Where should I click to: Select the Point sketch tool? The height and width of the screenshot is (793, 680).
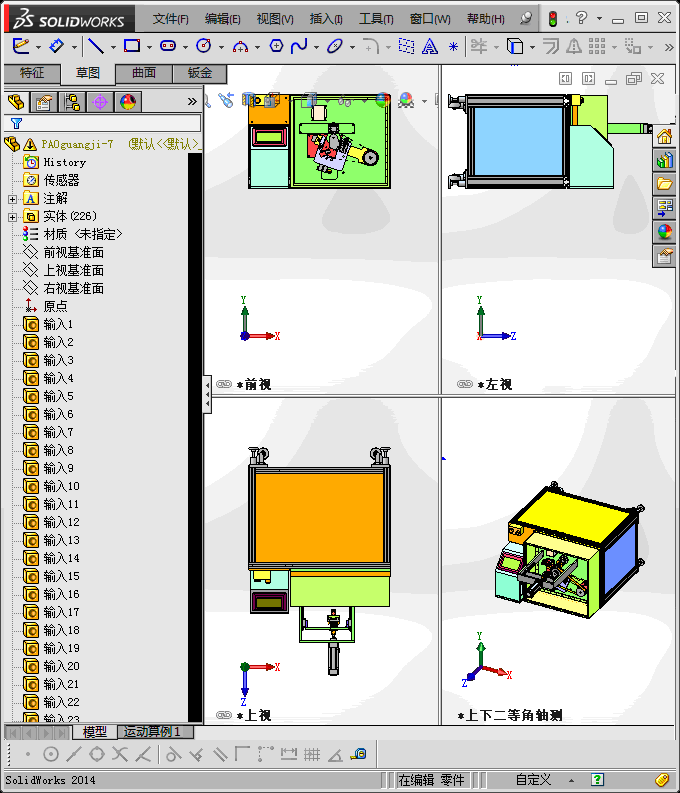pos(454,47)
